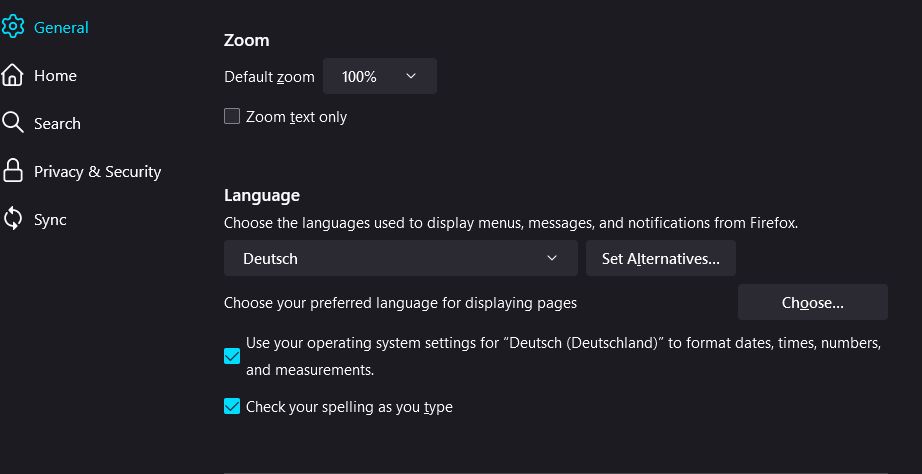
Task: Click the Zoom text only label
Action: (296, 117)
